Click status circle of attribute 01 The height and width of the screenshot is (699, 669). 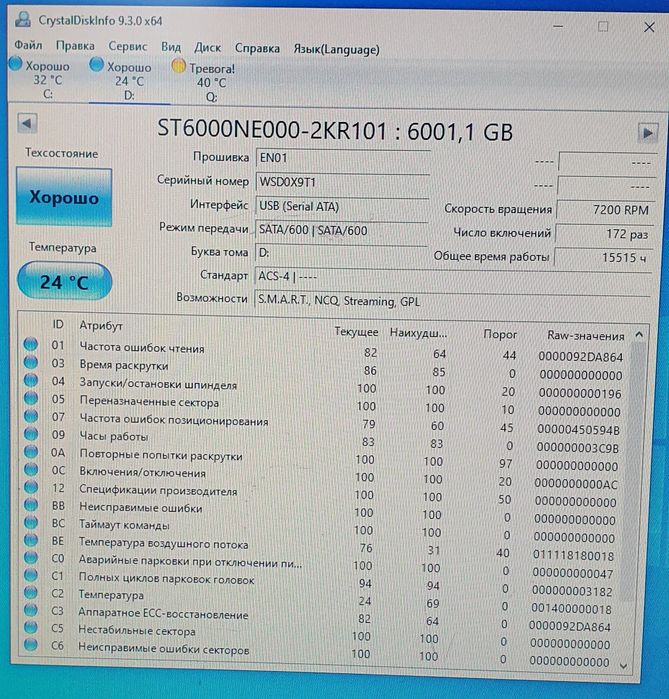point(31,345)
